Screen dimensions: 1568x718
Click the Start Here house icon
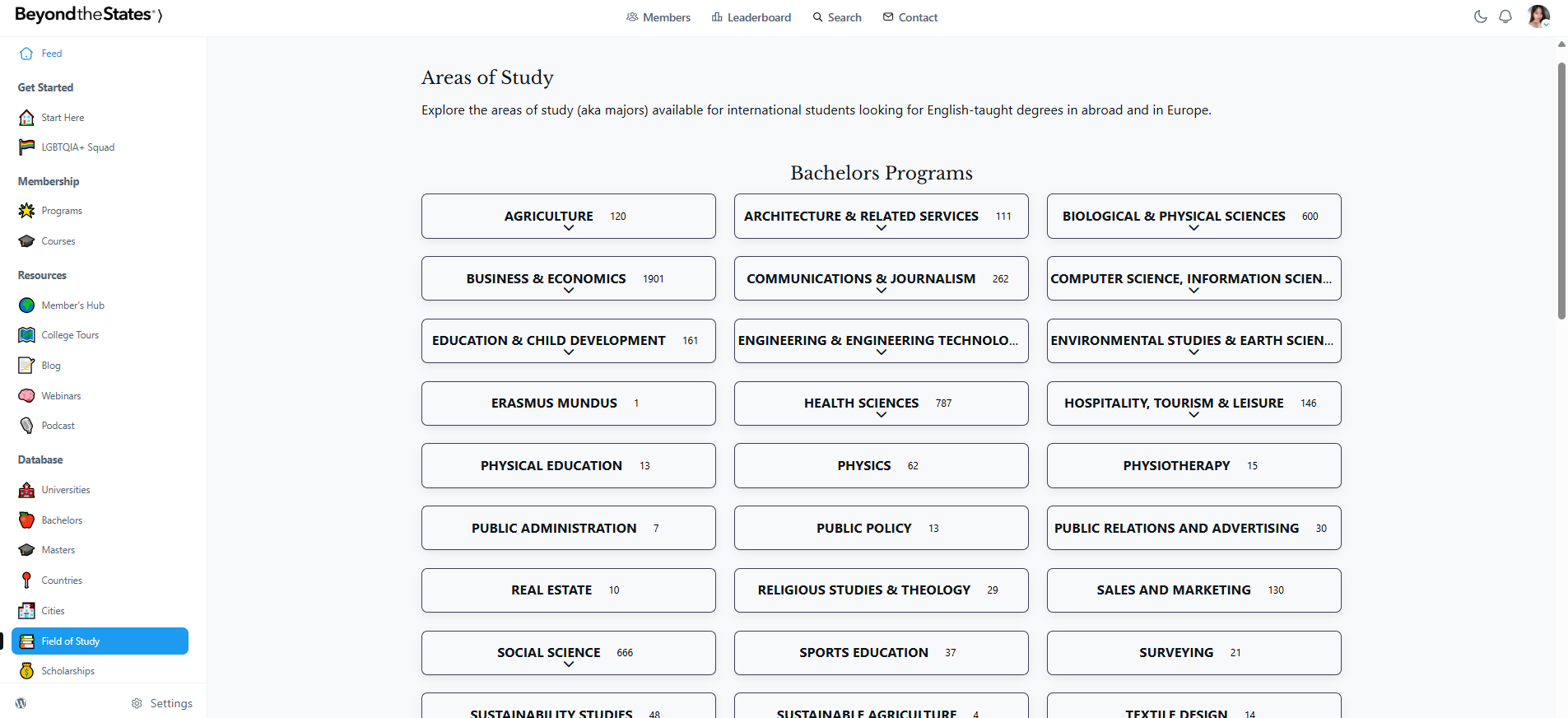click(26, 118)
